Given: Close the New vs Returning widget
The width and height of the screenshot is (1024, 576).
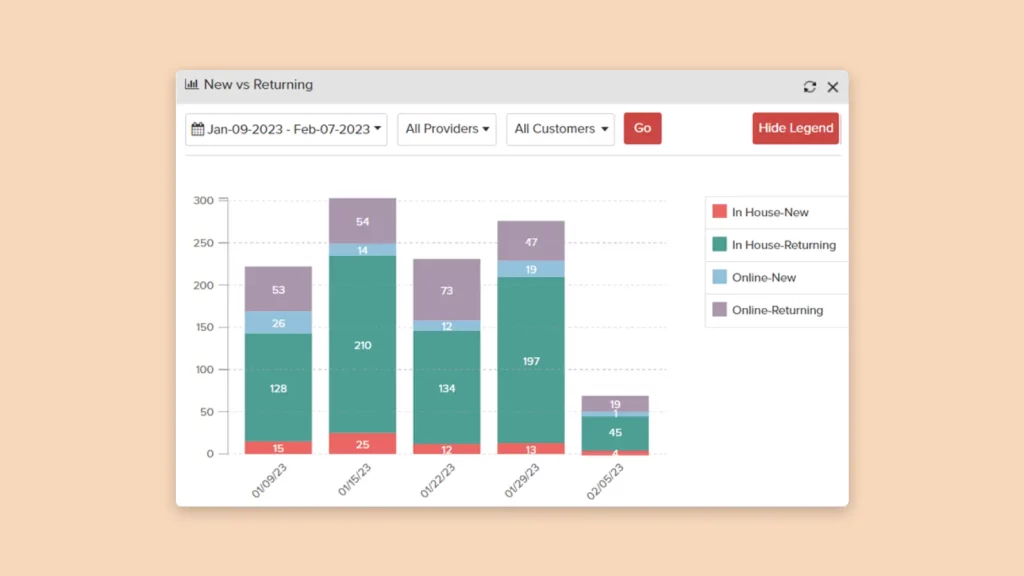Looking at the screenshot, I should tap(833, 87).
